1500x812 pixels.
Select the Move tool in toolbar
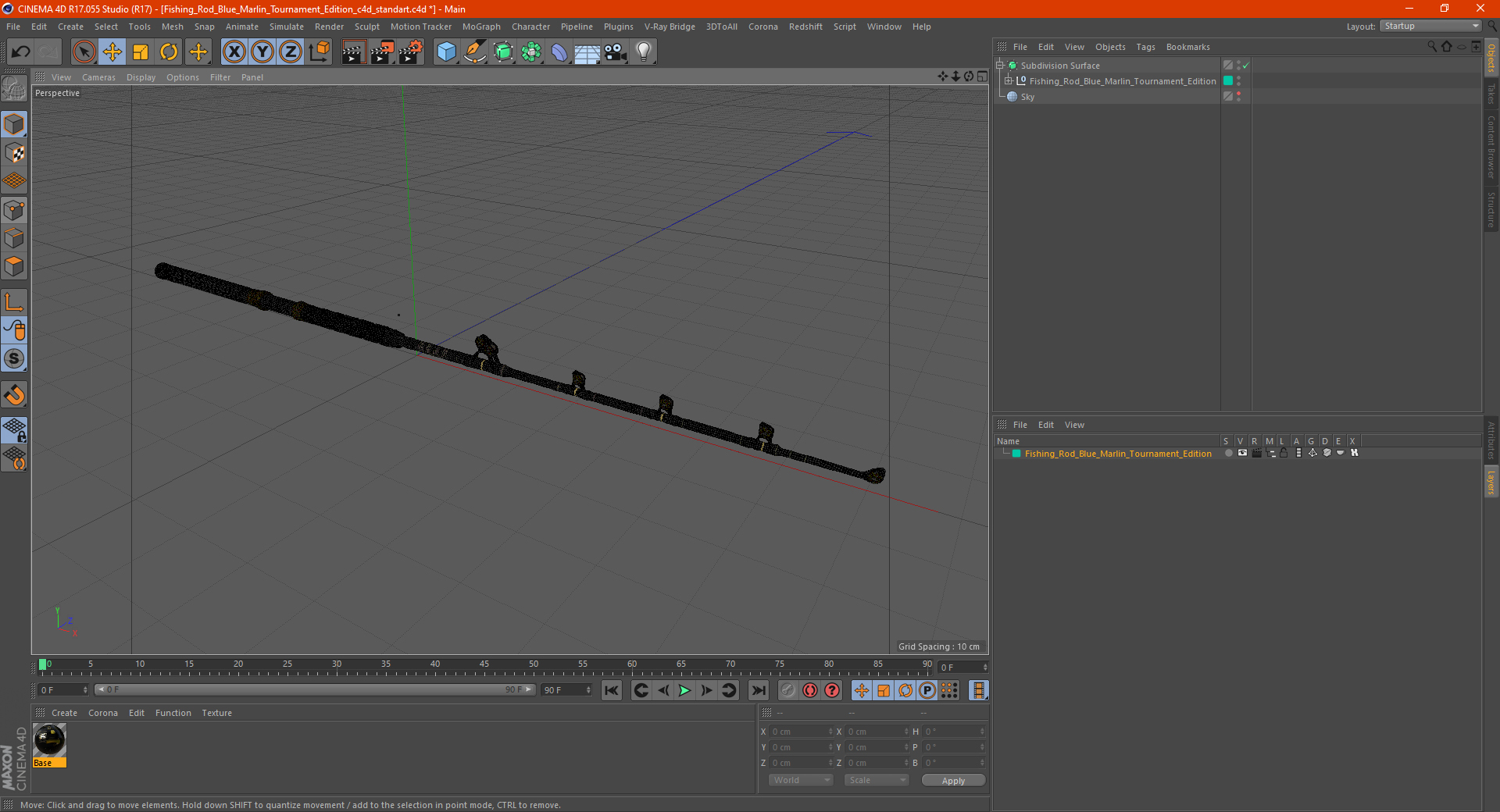click(112, 52)
